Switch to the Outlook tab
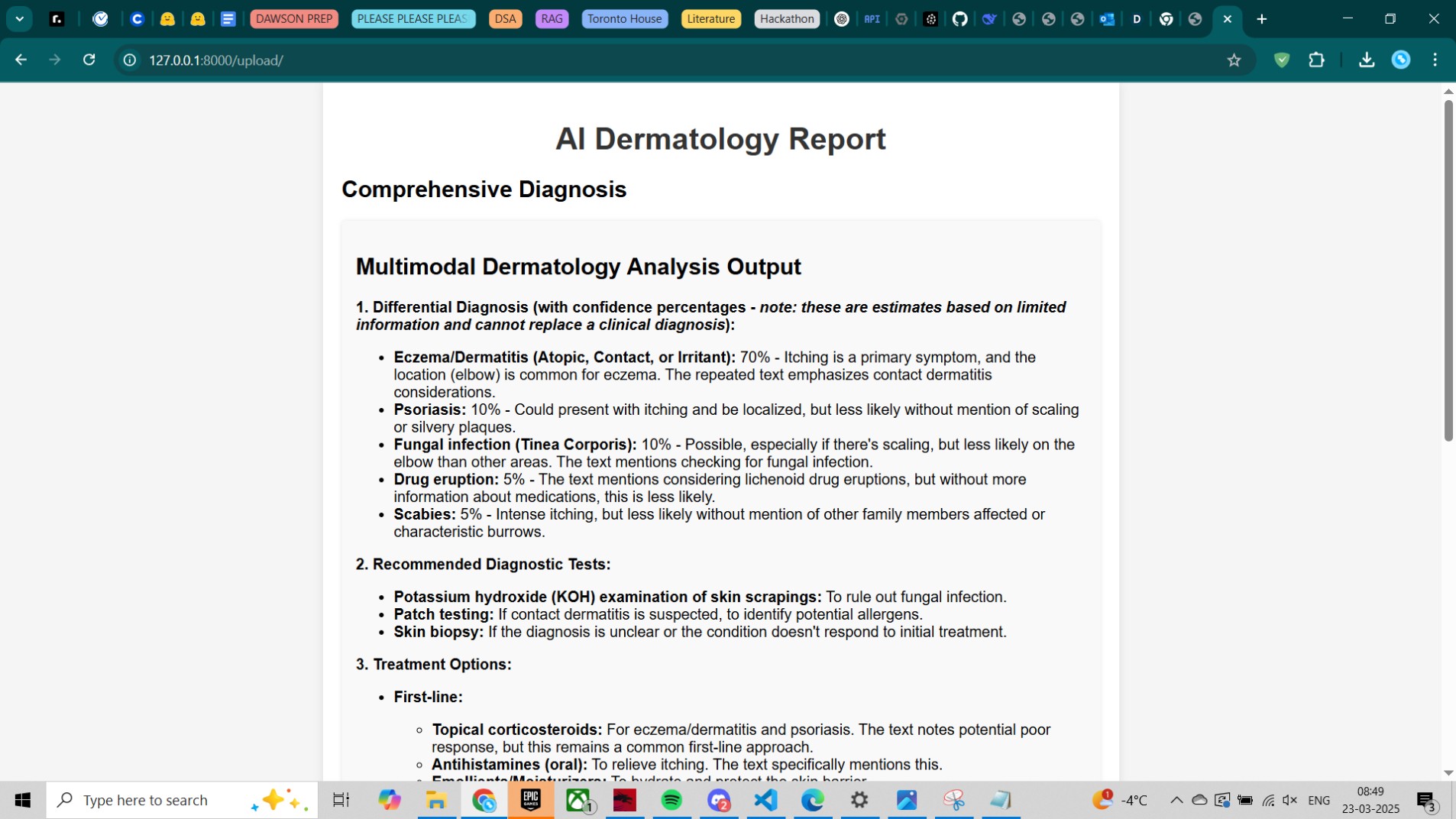 point(1107,19)
